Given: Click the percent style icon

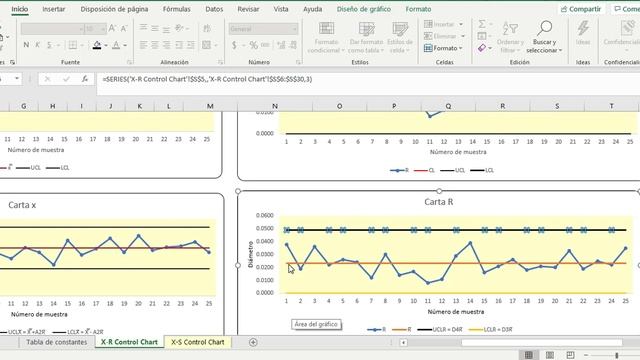Looking at the screenshot, I should (x=253, y=45).
